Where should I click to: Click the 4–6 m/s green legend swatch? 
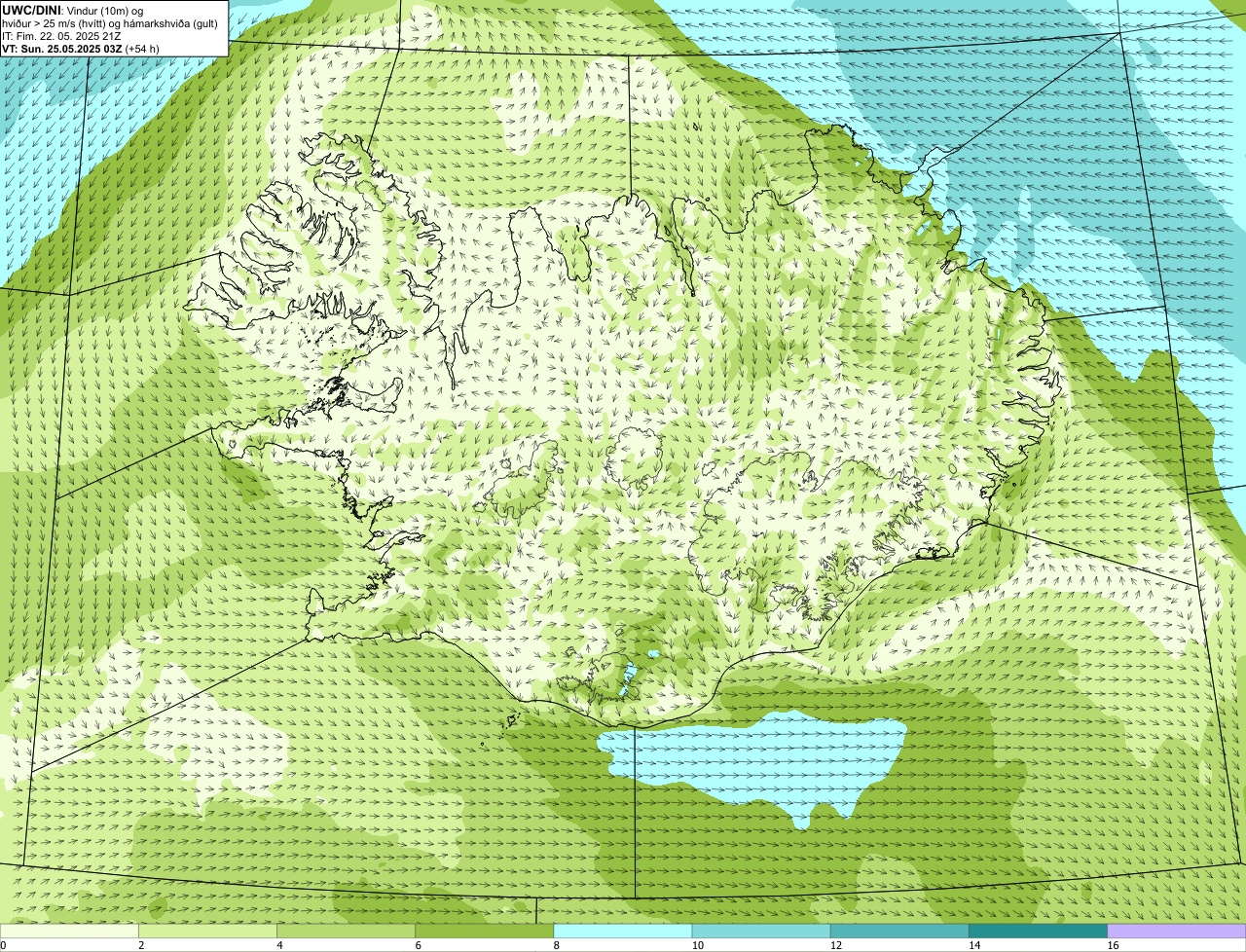pos(346,932)
